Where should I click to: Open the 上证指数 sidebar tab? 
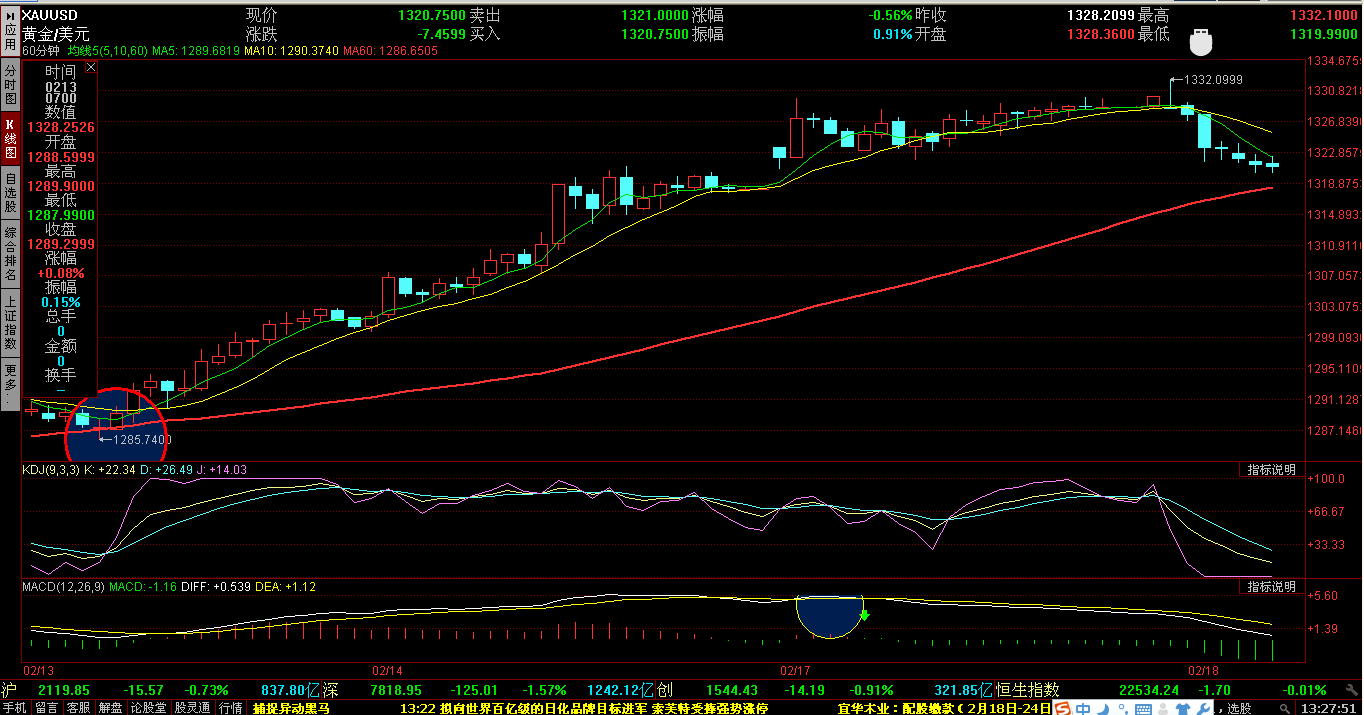10,322
